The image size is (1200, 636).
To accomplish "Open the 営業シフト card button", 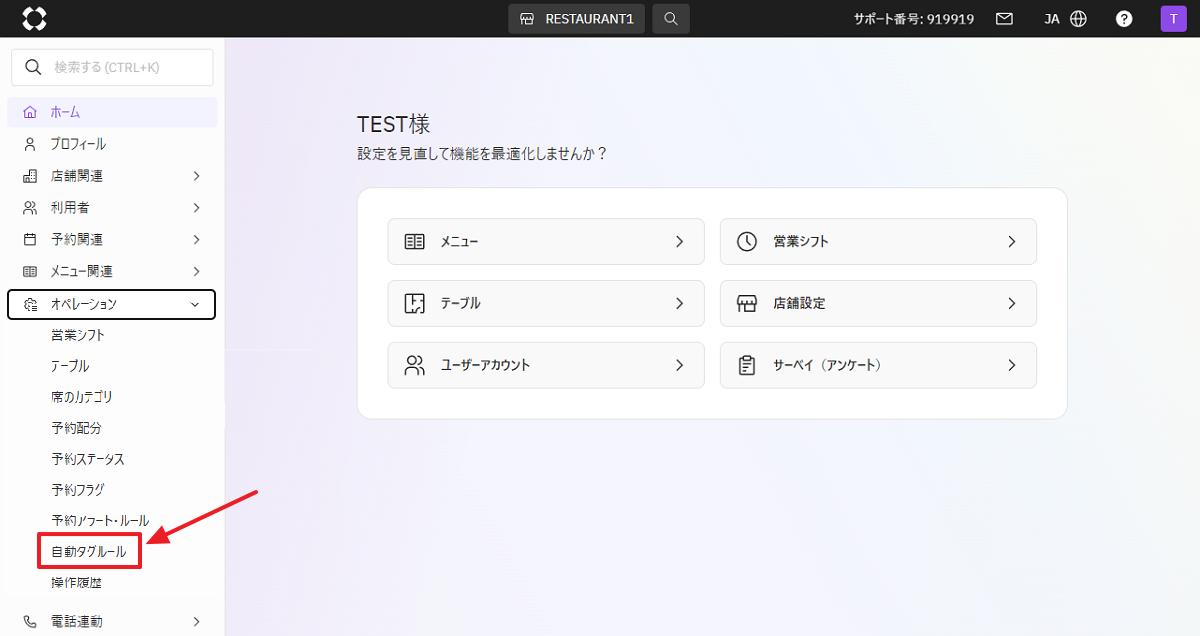I will [x=878, y=241].
